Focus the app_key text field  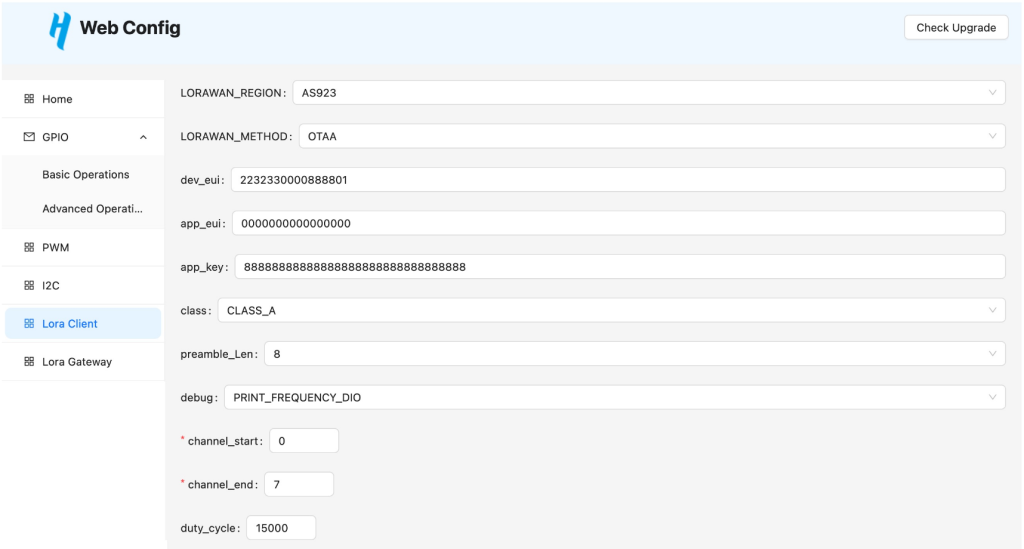pos(619,267)
